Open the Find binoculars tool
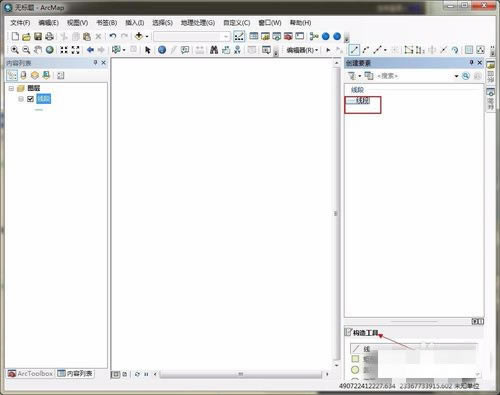This screenshot has width=500, height=395. (214, 50)
